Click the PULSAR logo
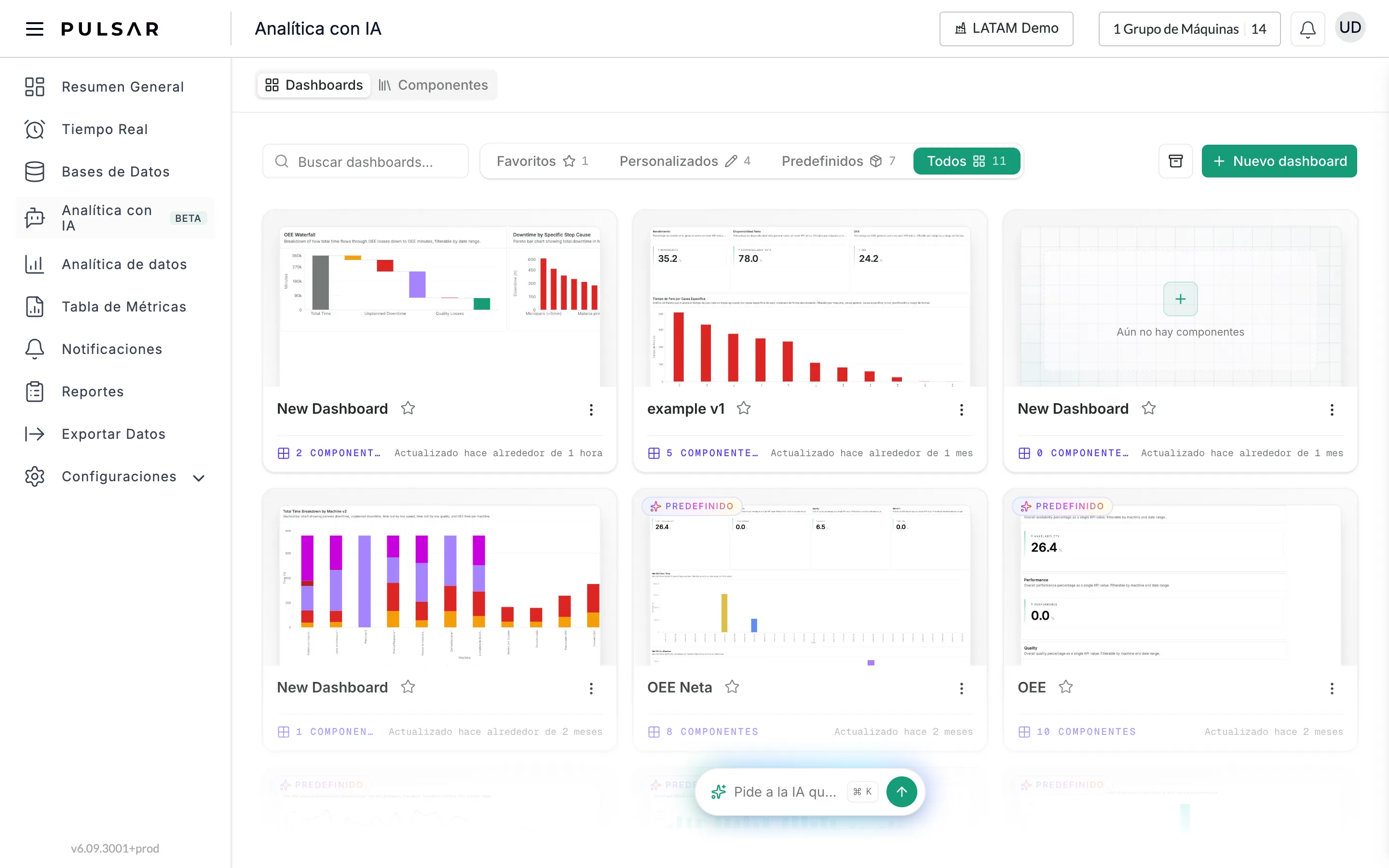The width and height of the screenshot is (1389, 868). point(109,29)
